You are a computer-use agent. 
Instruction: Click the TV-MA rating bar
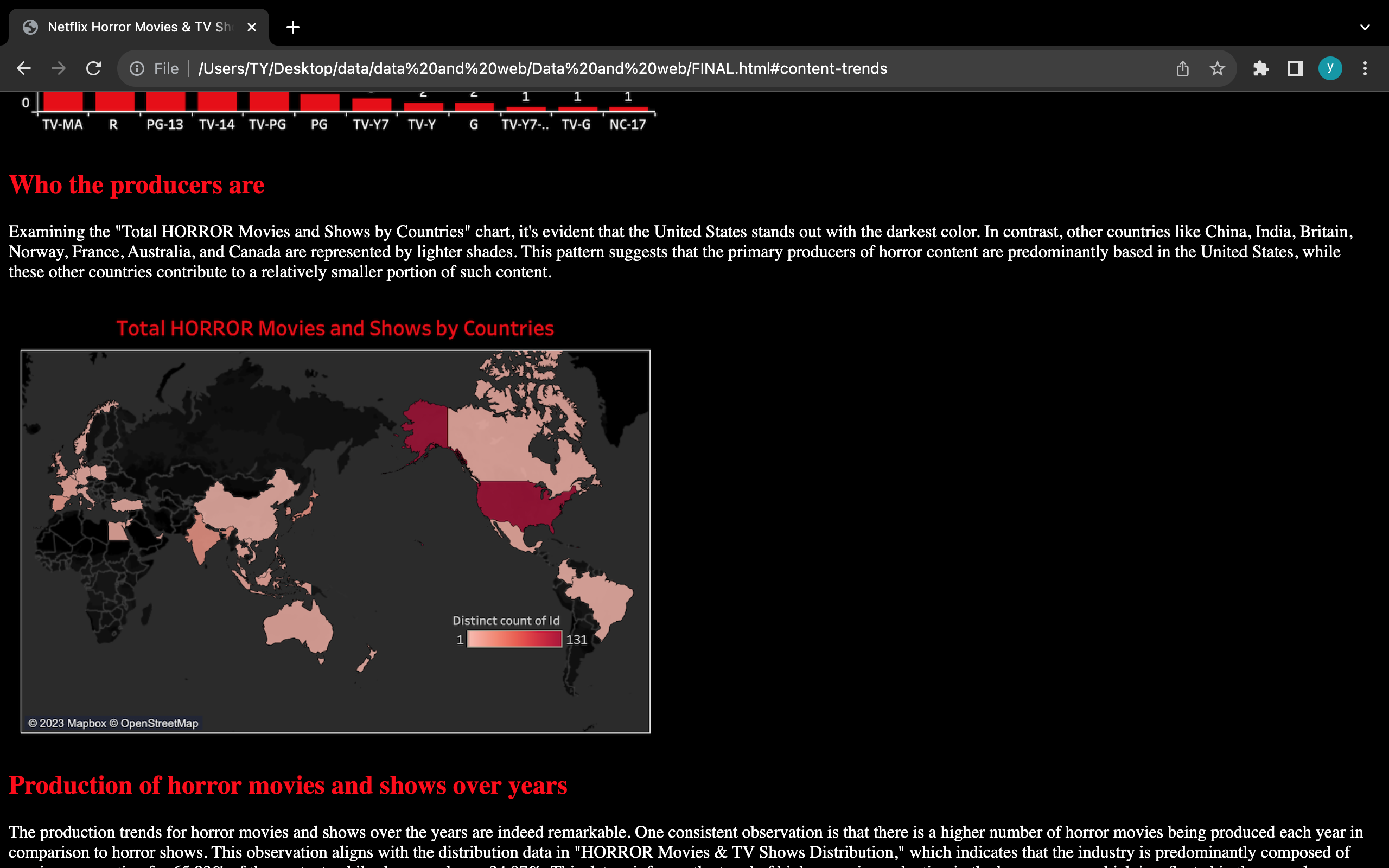(62, 101)
